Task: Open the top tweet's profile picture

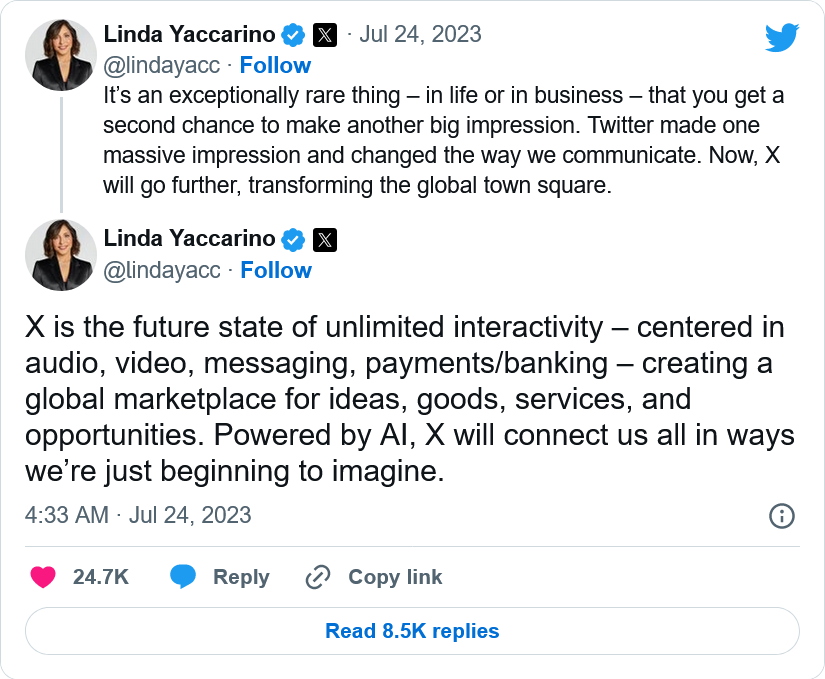Action: click(x=61, y=55)
